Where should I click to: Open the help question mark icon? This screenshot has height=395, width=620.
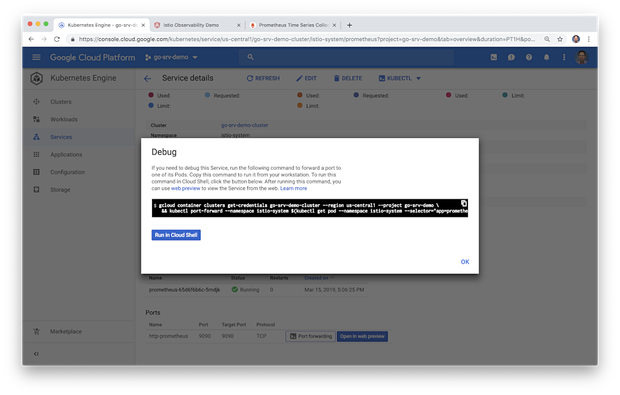coord(529,57)
